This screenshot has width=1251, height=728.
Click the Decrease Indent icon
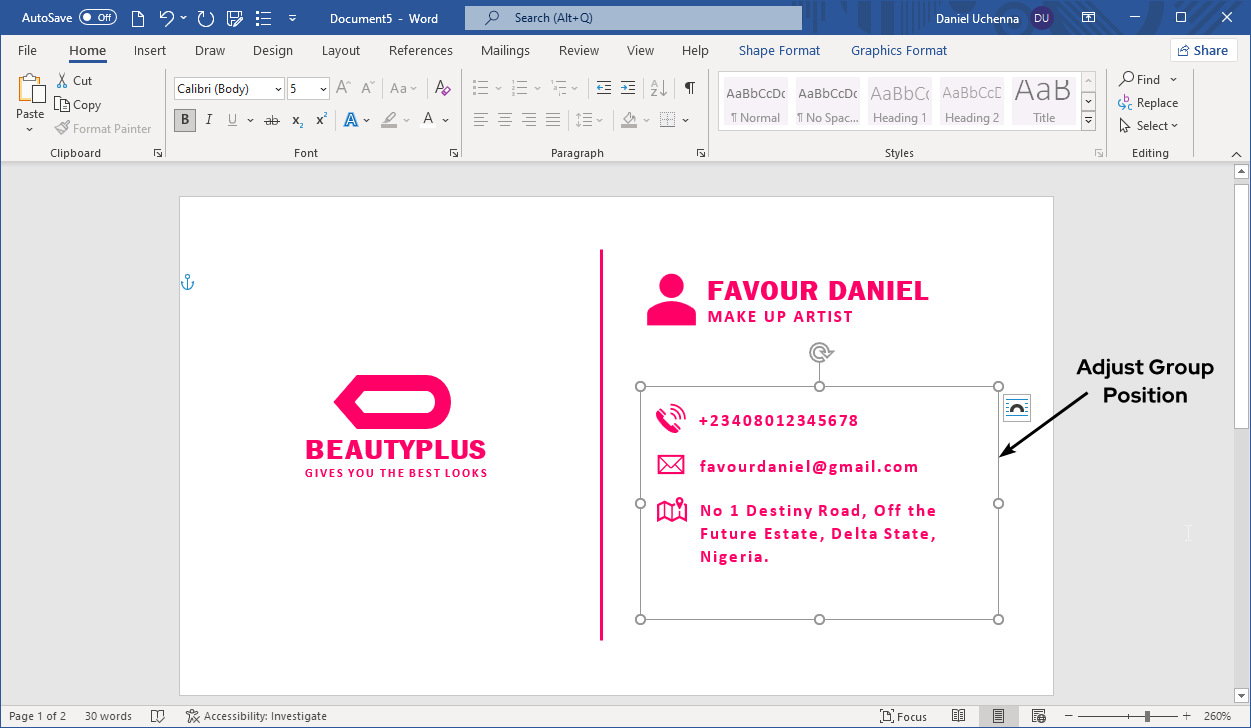click(603, 89)
